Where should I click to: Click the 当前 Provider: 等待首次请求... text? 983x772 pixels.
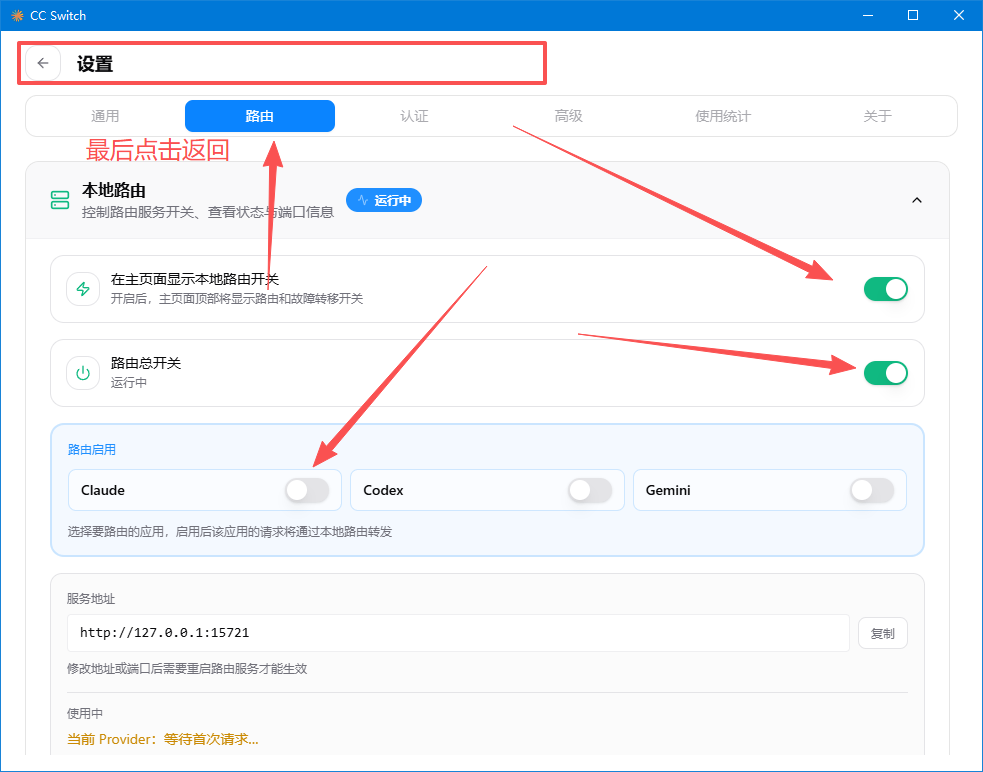click(x=163, y=739)
